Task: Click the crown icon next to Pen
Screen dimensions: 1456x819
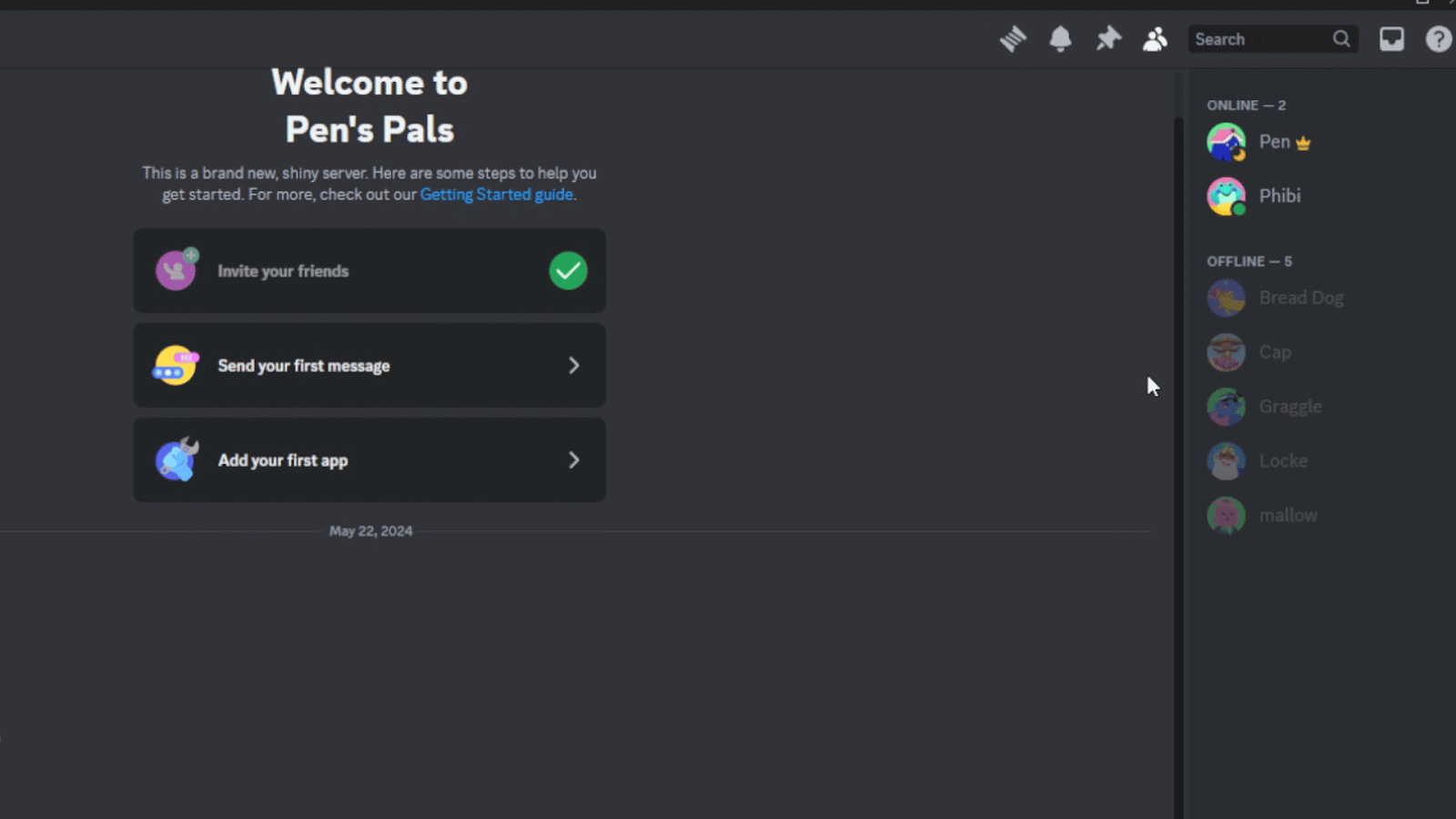Action: click(1303, 143)
